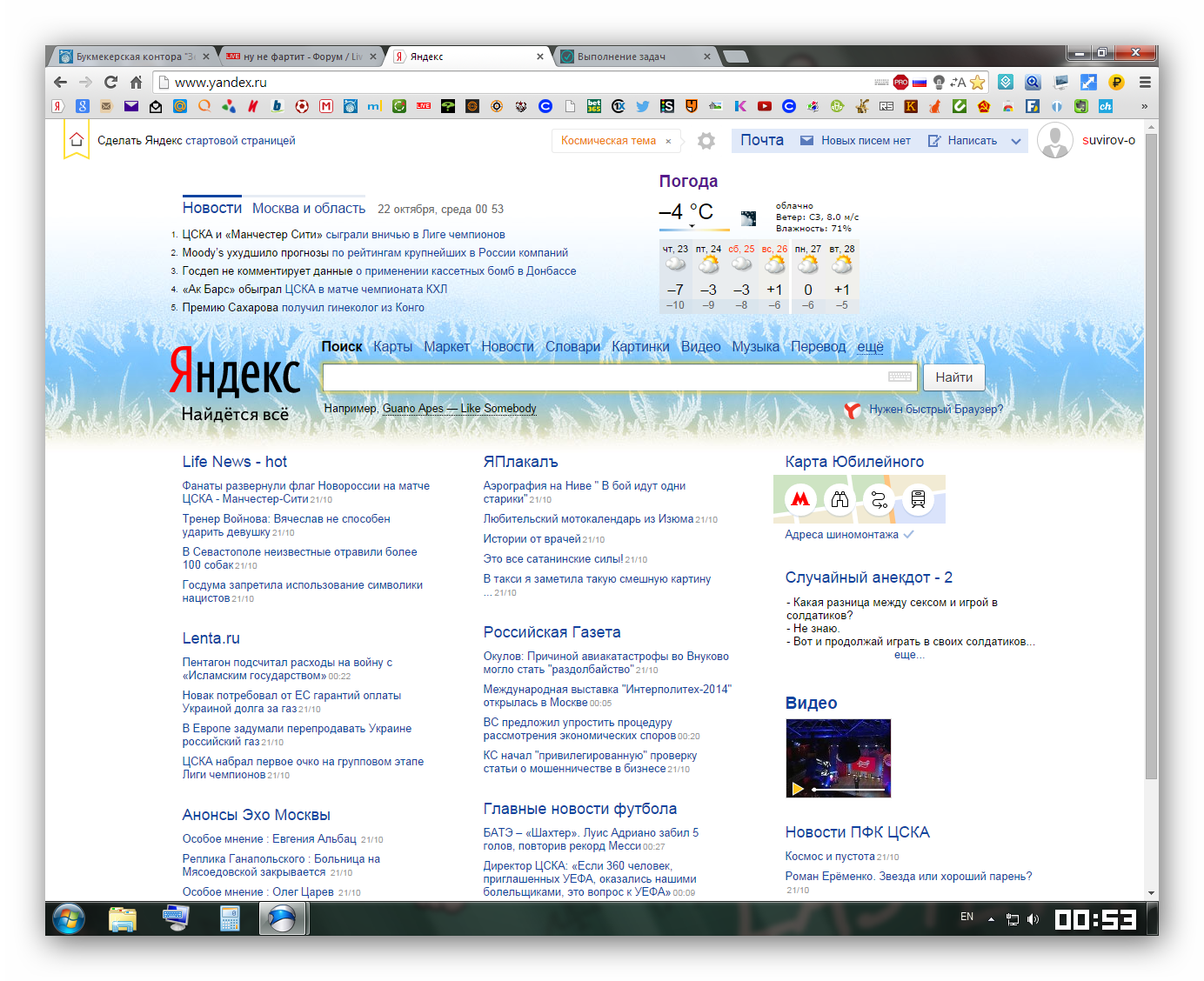Viewport: 1204px width, 981px height.
Task: Open Yandex settings gear icon
Action: point(706,141)
